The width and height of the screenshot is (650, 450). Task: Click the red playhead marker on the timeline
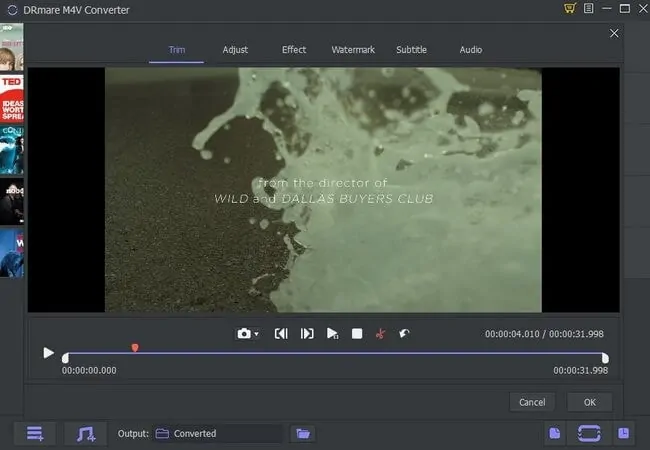(x=135, y=347)
